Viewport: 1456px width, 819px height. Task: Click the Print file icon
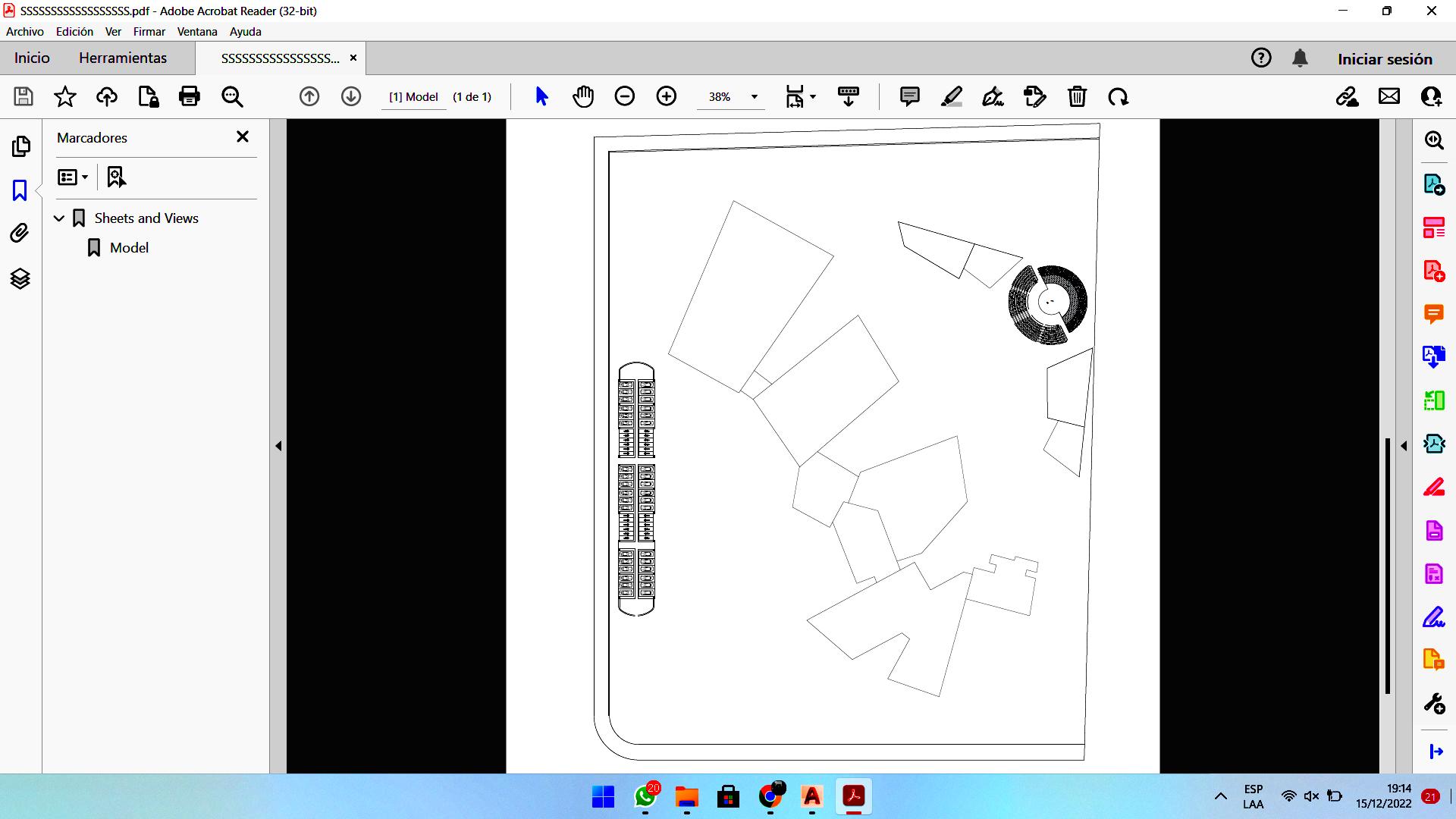[189, 96]
